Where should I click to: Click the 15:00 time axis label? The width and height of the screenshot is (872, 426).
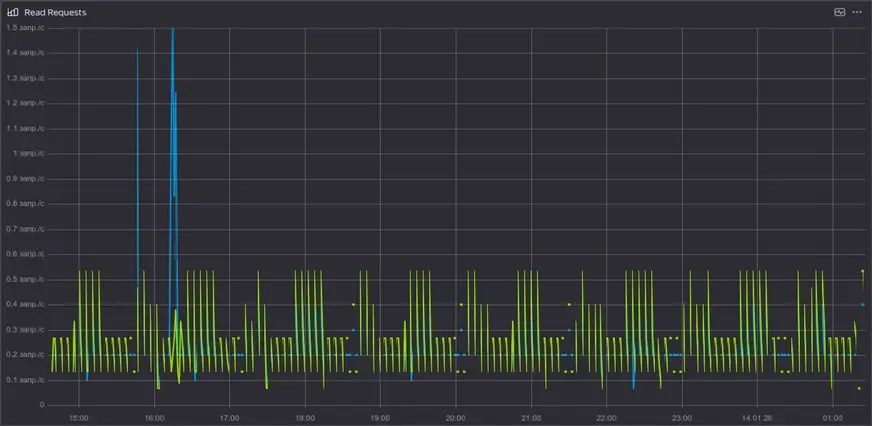click(78, 417)
